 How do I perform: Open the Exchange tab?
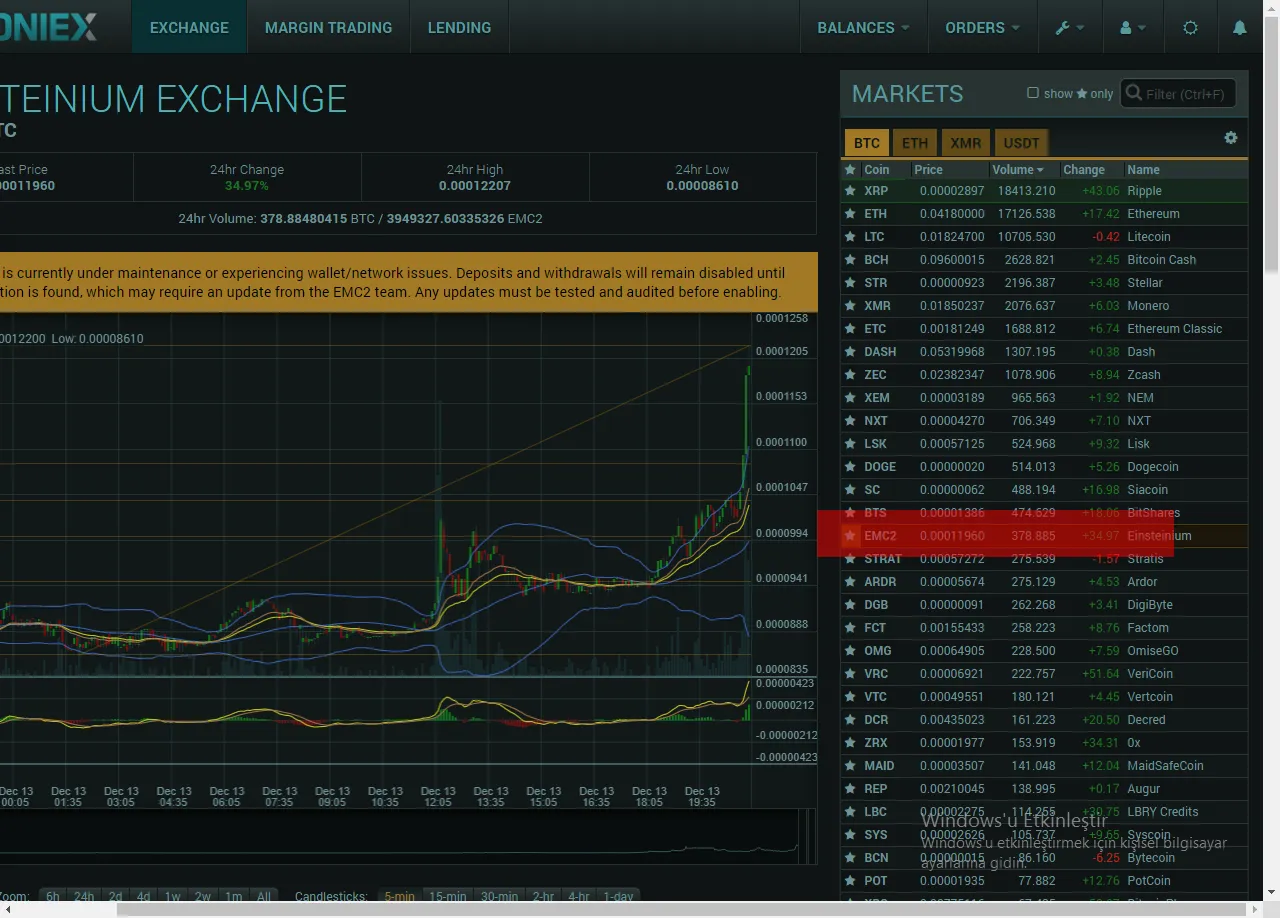pyautogui.click(x=189, y=27)
